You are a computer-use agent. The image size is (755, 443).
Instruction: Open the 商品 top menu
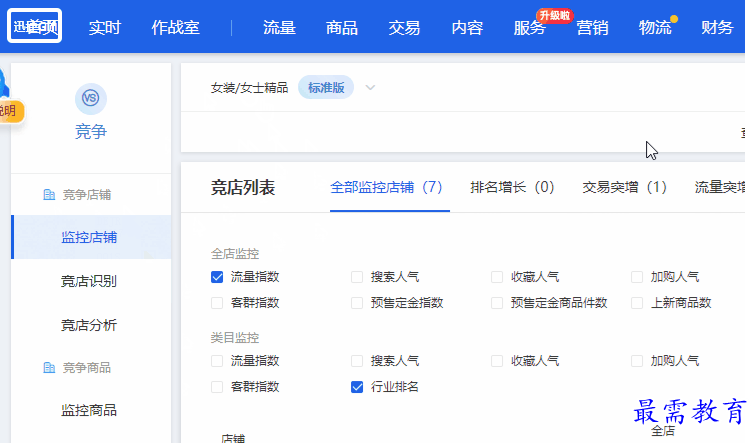[x=342, y=27]
